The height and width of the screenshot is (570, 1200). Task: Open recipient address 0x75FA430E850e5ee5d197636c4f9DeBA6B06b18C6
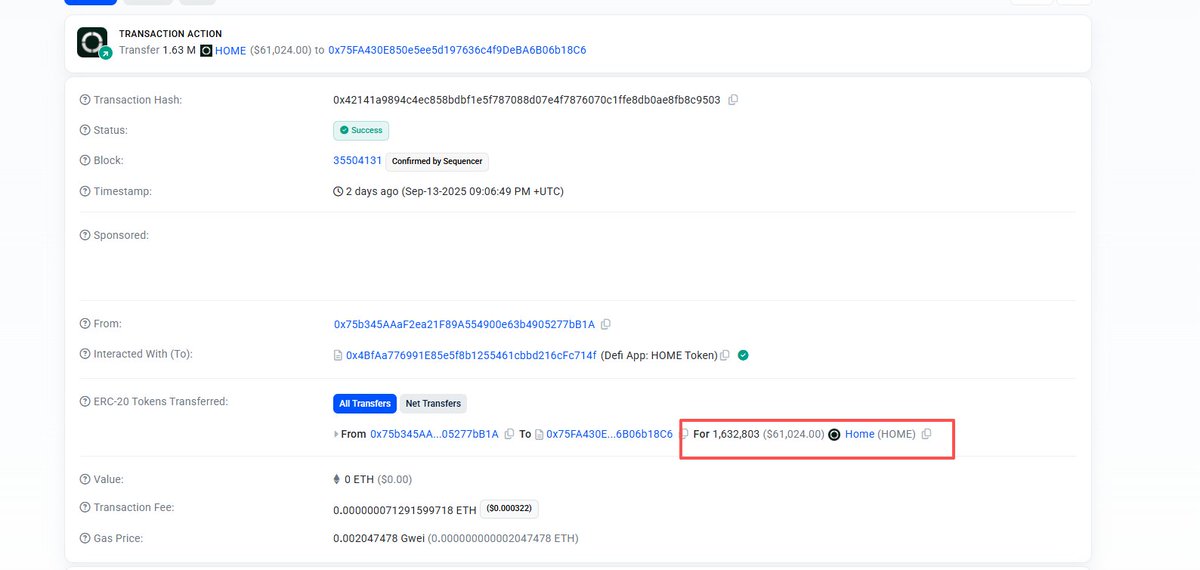click(457, 50)
